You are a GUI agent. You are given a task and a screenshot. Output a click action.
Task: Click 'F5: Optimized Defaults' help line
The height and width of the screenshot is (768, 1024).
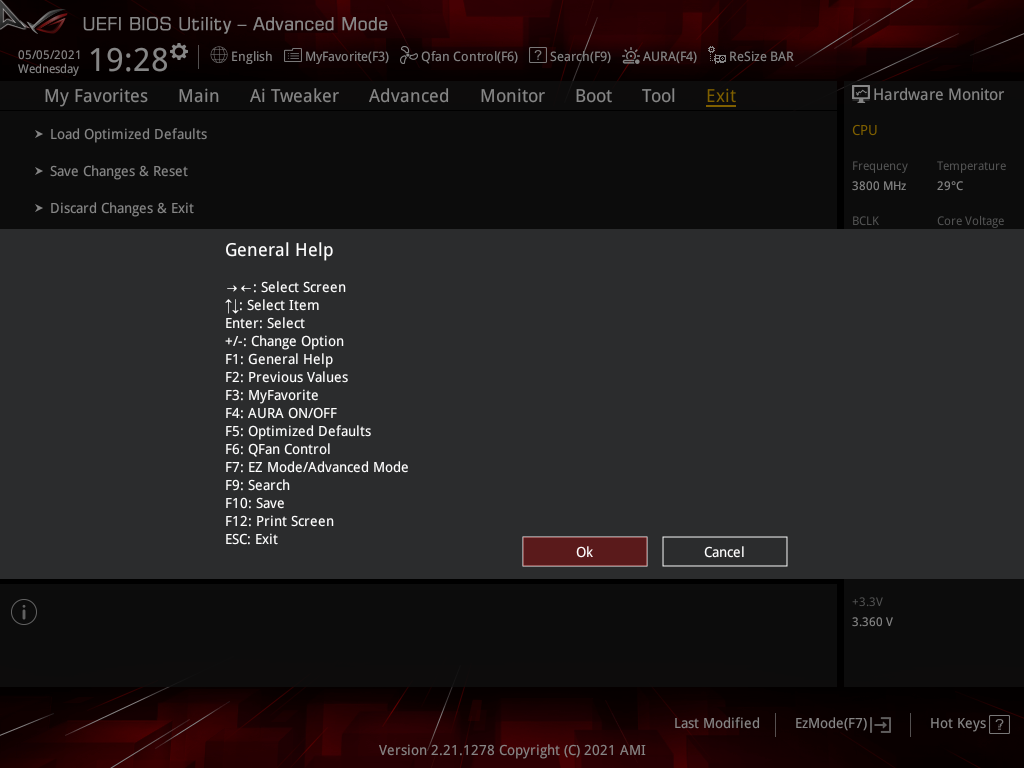click(x=298, y=431)
